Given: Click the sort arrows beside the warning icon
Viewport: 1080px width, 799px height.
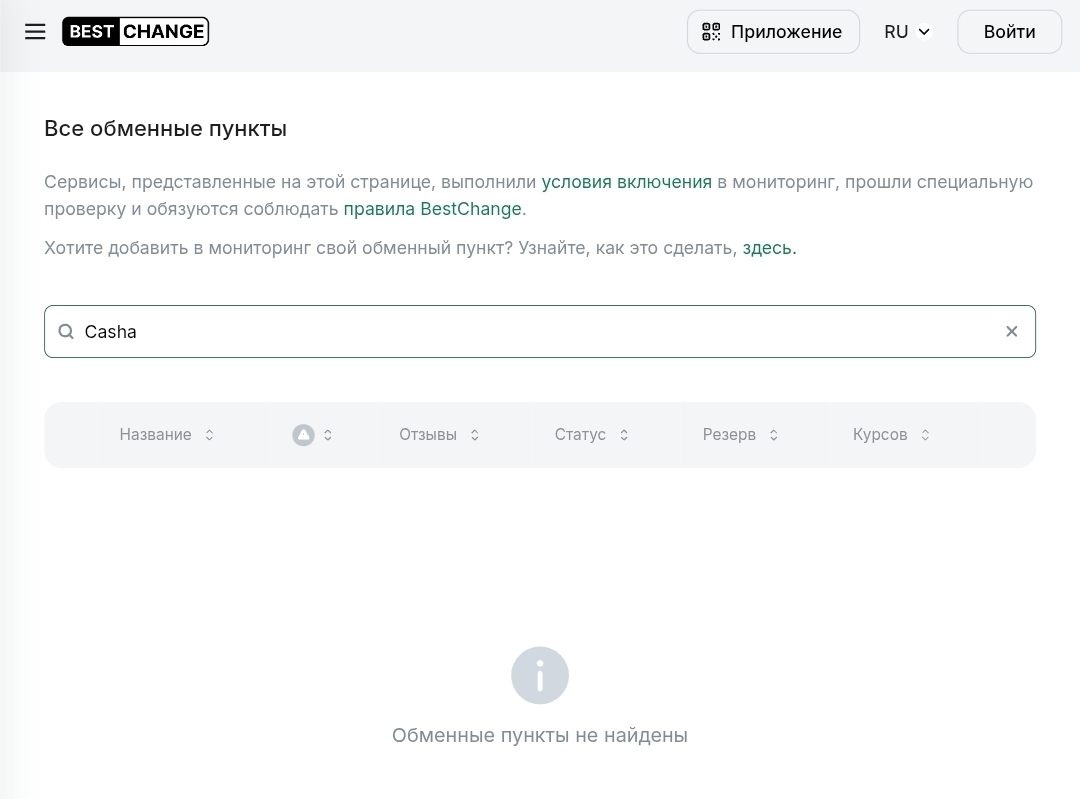Looking at the screenshot, I should [328, 435].
